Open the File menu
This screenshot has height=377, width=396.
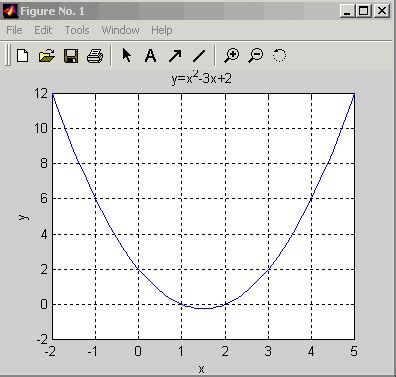tap(14, 30)
